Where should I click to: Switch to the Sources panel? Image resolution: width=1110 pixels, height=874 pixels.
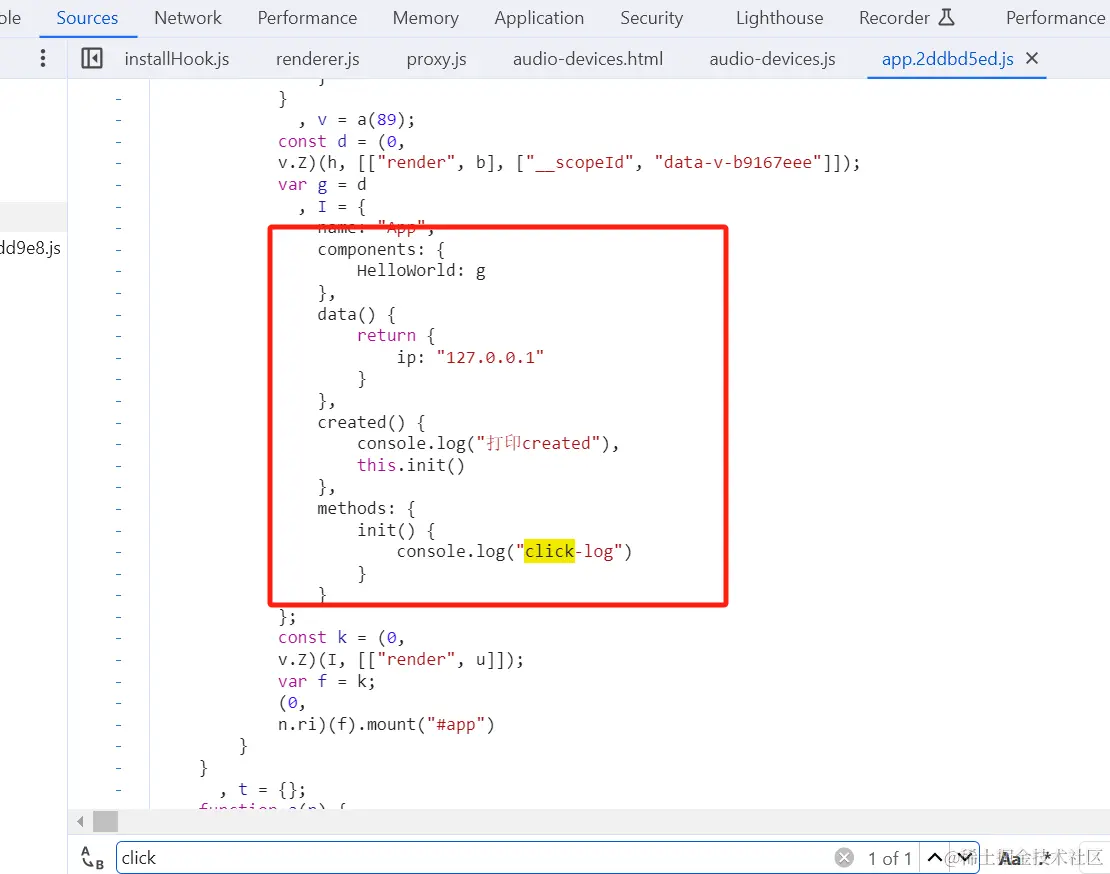[87, 18]
